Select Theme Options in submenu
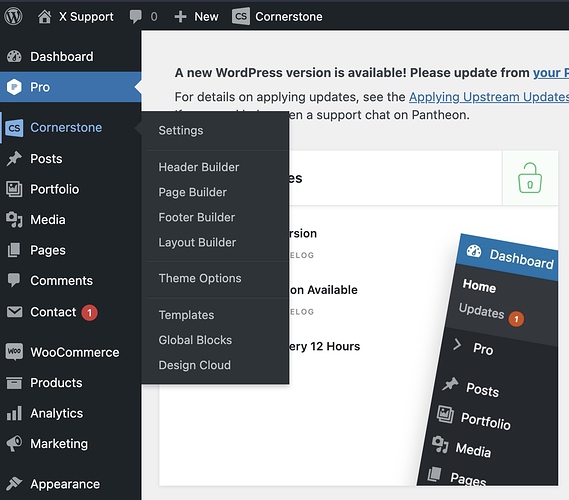This screenshot has width=569, height=500. coord(200,278)
